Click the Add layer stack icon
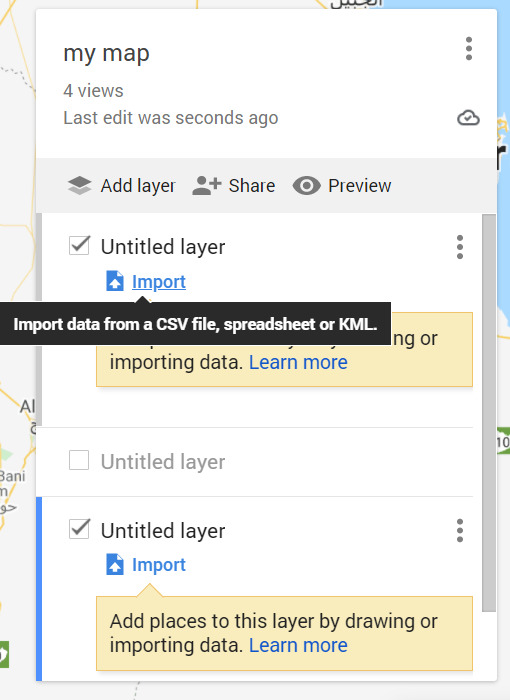Image resolution: width=510 pixels, height=700 pixels. tap(79, 186)
